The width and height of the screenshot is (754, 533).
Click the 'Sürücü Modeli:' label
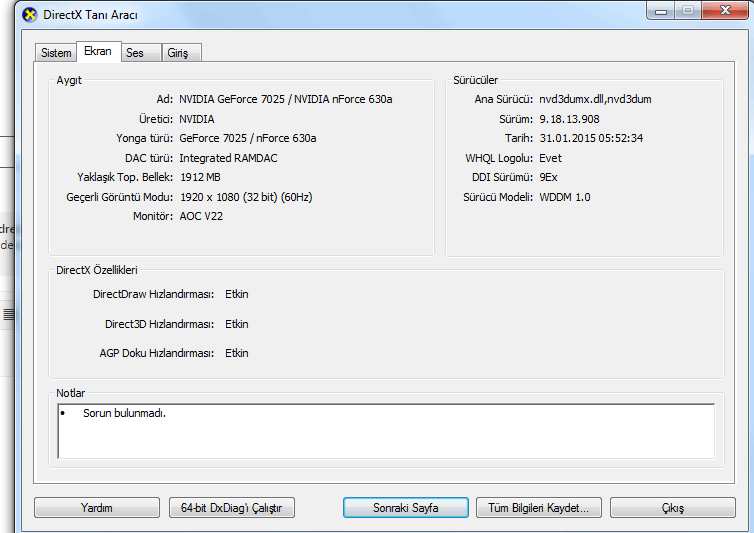(498, 197)
